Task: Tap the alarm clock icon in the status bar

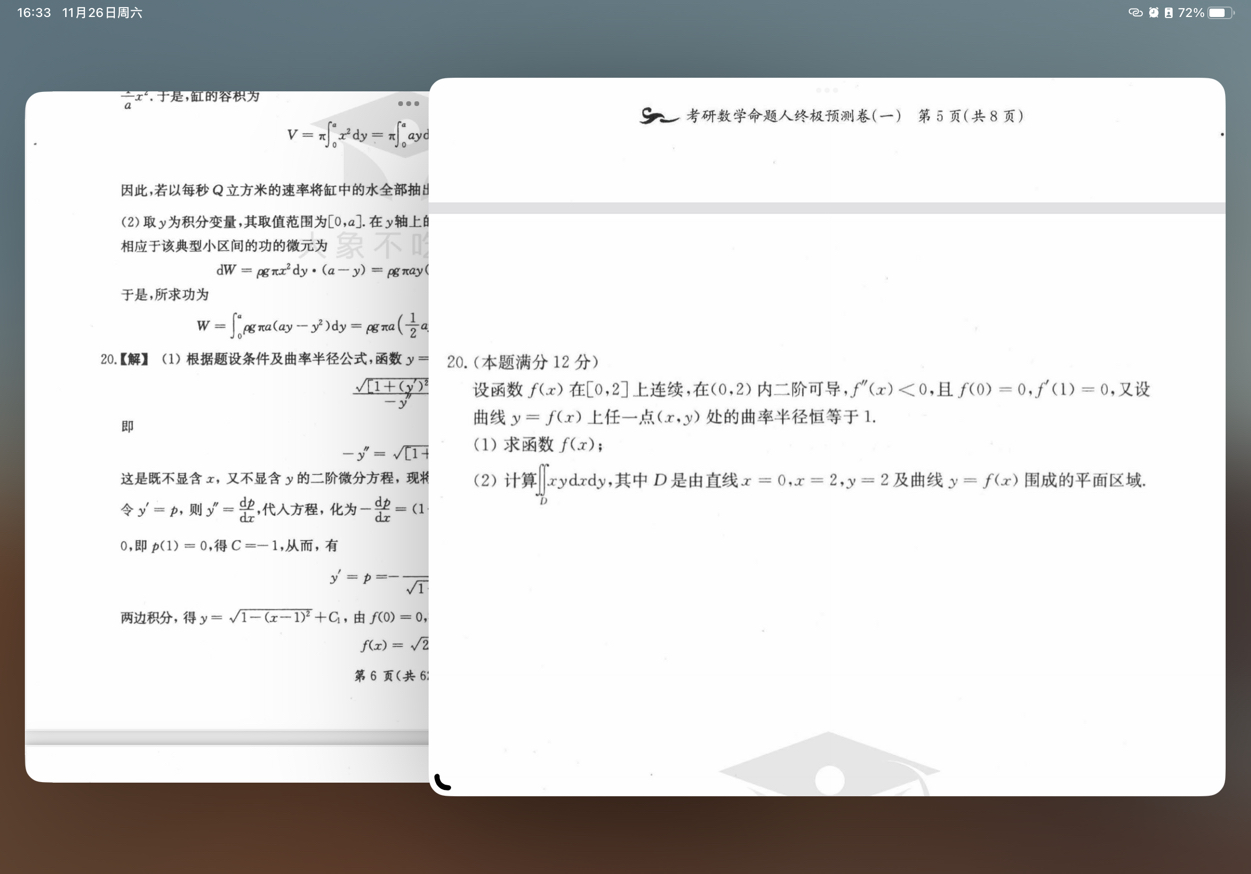Action: coord(1153,13)
